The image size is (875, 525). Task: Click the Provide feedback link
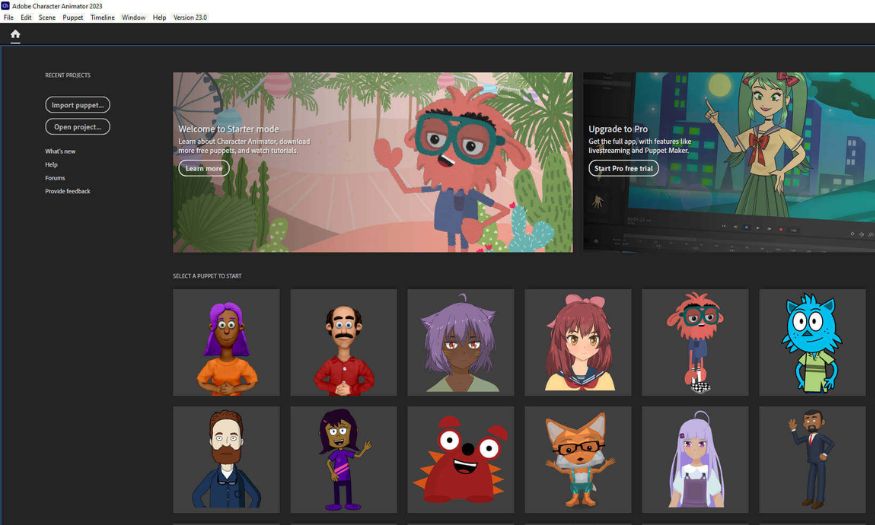point(68,191)
